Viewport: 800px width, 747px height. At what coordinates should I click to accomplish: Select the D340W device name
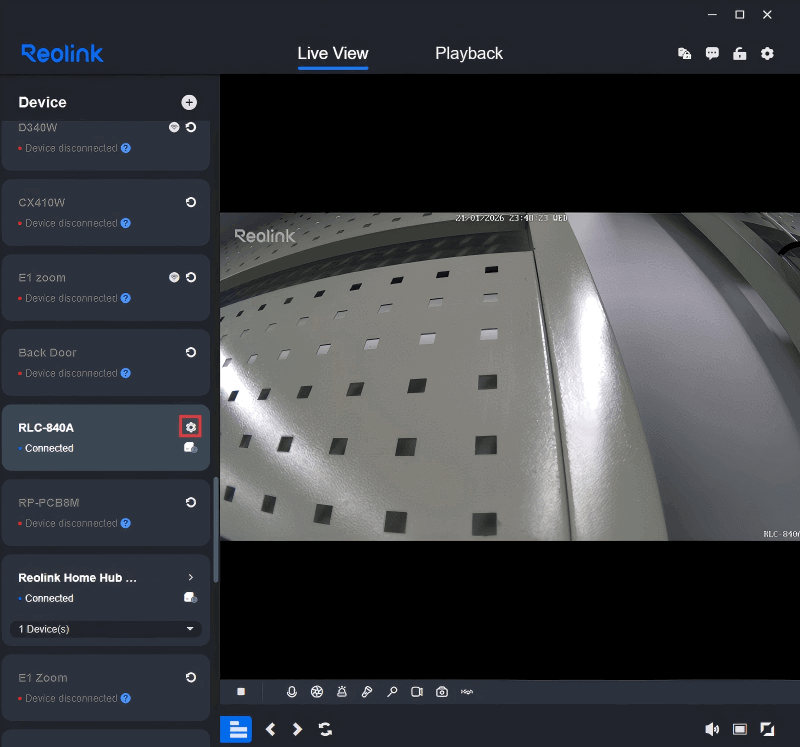(38, 128)
